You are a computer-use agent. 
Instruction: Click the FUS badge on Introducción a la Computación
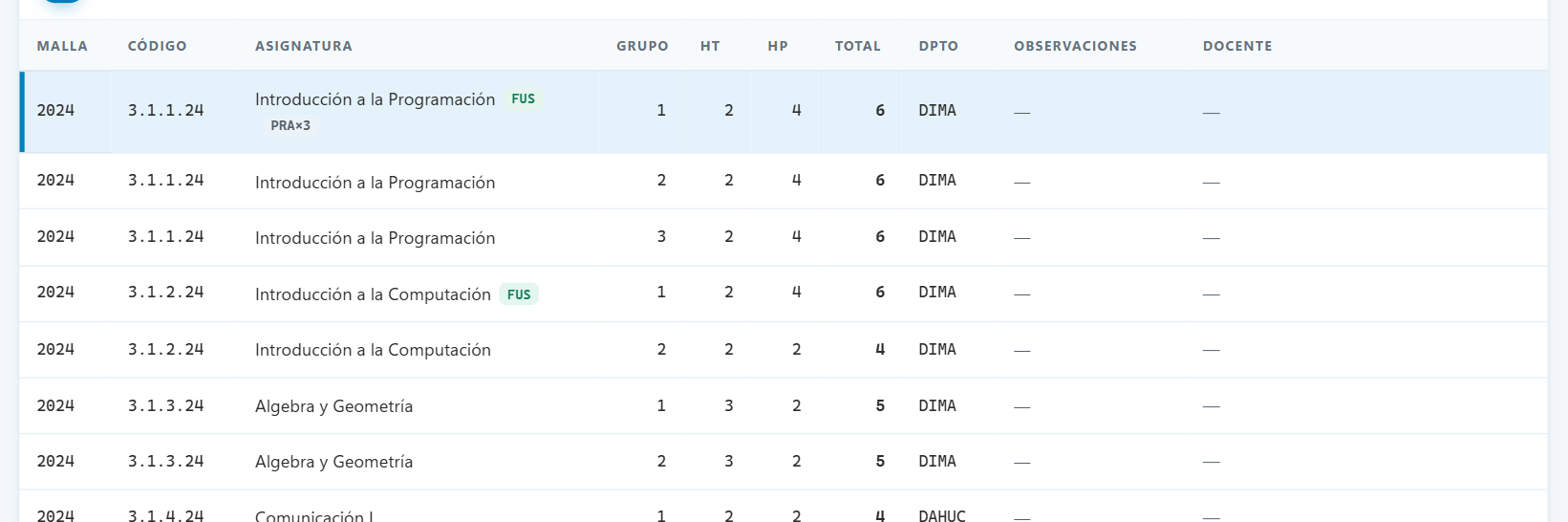coord(519,294)
